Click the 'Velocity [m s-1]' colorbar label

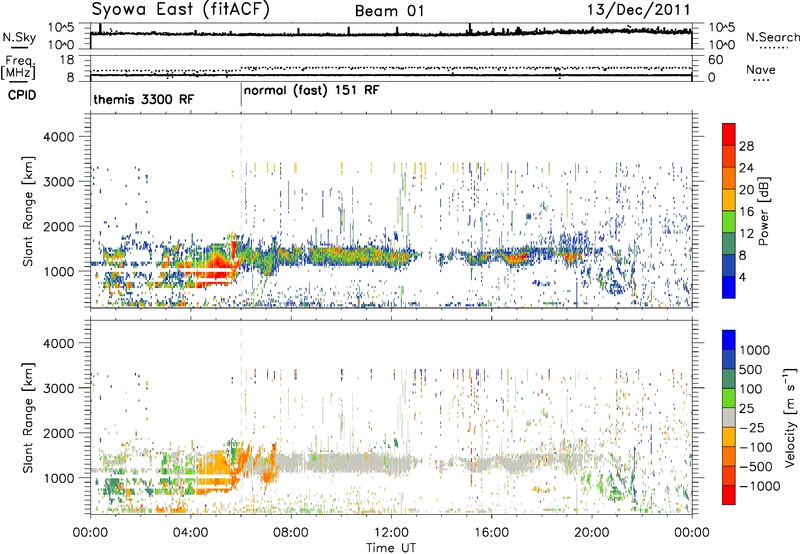(x=790, y=417)
